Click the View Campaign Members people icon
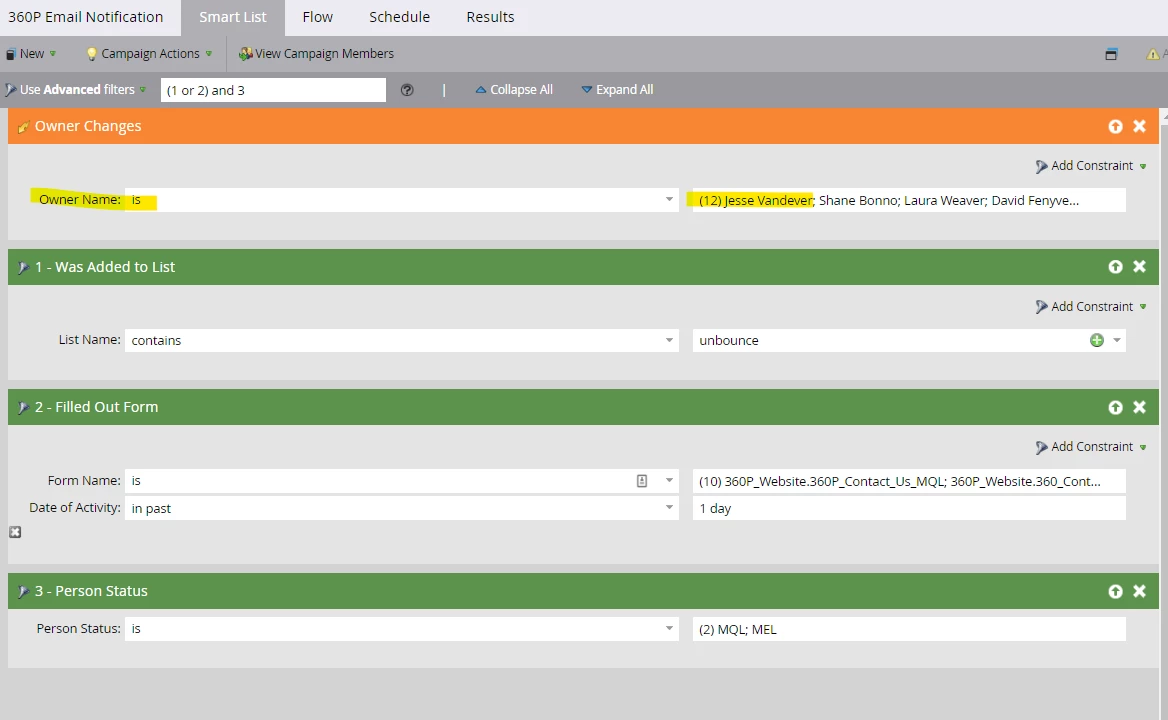This screenshot has height=720, width=1168. (x=245, y=54)
